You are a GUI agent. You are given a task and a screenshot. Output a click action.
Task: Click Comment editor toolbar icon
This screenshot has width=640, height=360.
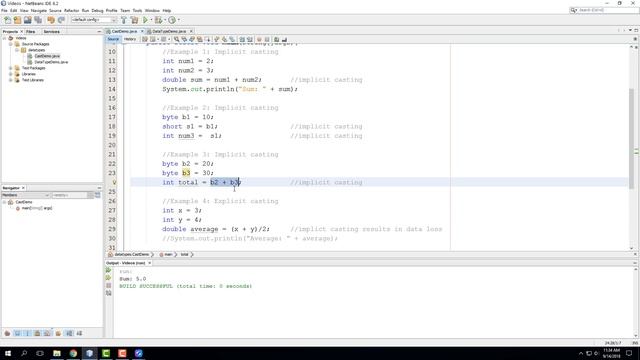[x=276, y=39]
